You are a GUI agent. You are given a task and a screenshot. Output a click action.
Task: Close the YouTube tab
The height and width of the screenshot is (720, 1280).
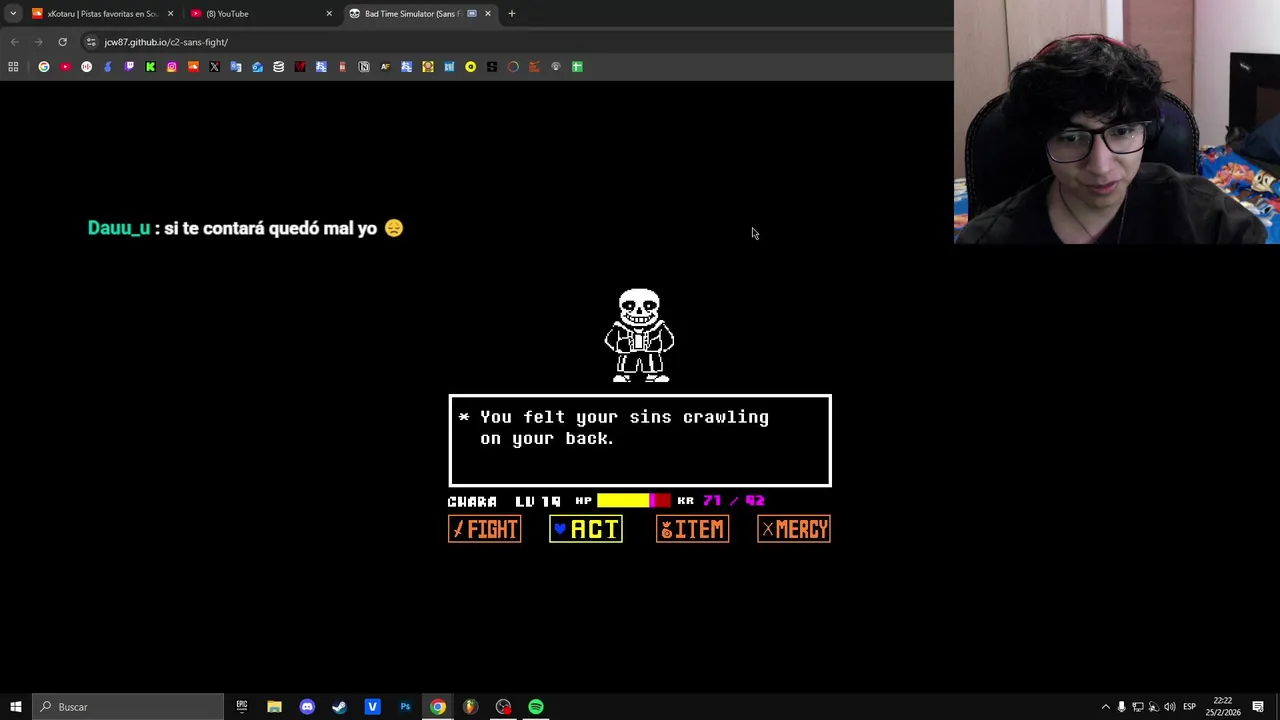pos(329,14)
